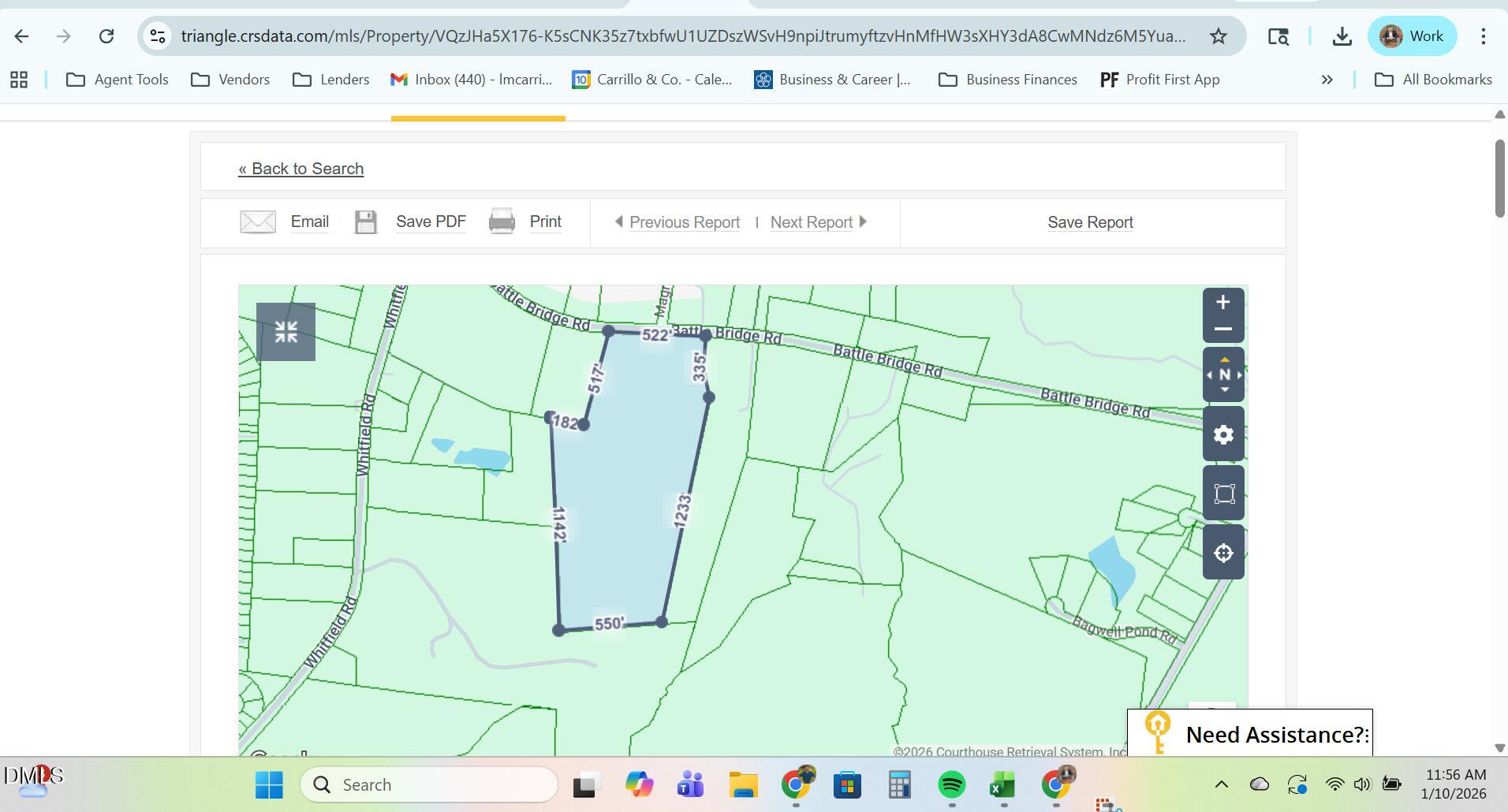The image size is (1508, 812).
Task: Launch Excel from the taskbar
Action: (1002, 784)
